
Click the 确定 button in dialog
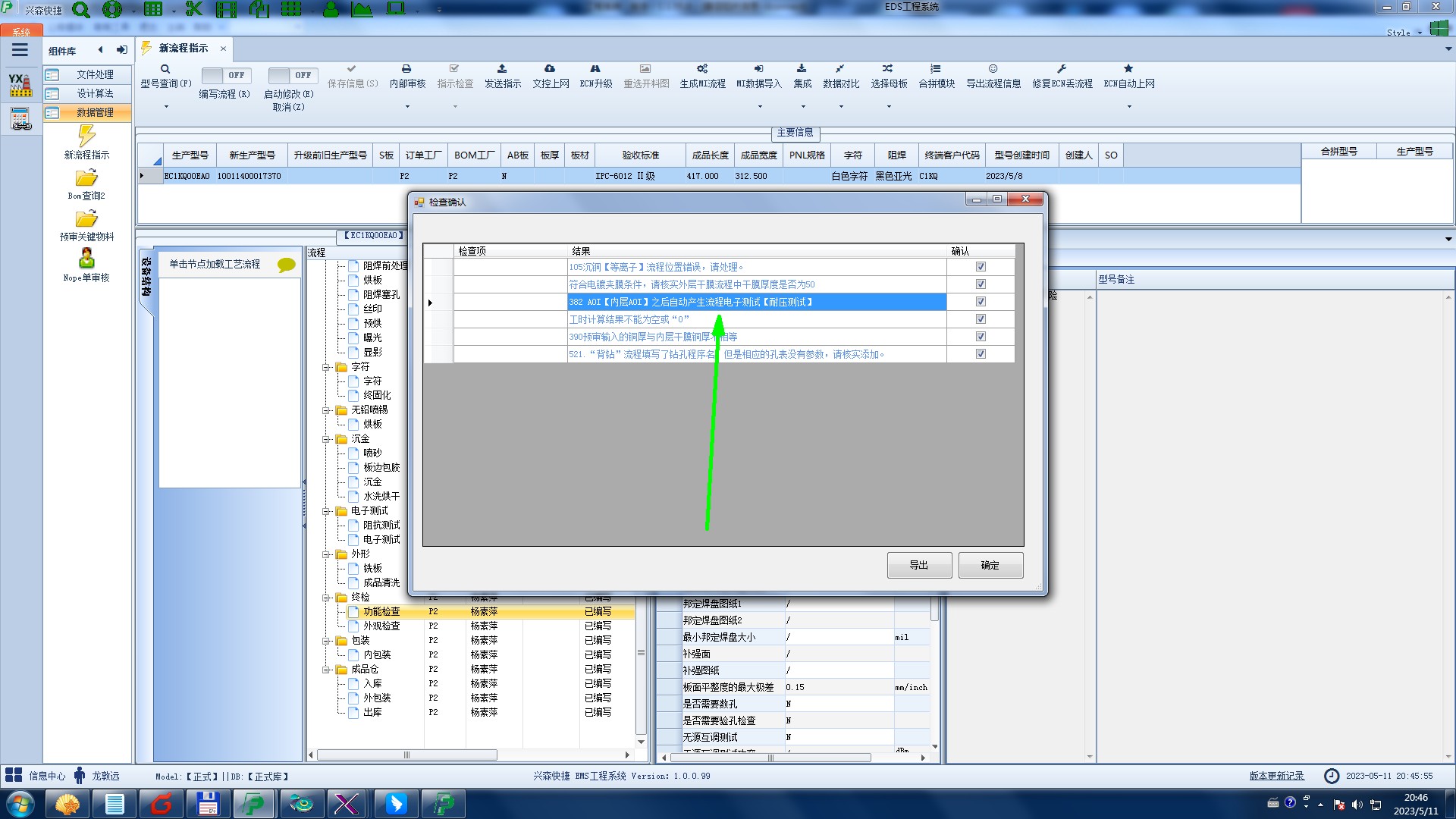990,565
